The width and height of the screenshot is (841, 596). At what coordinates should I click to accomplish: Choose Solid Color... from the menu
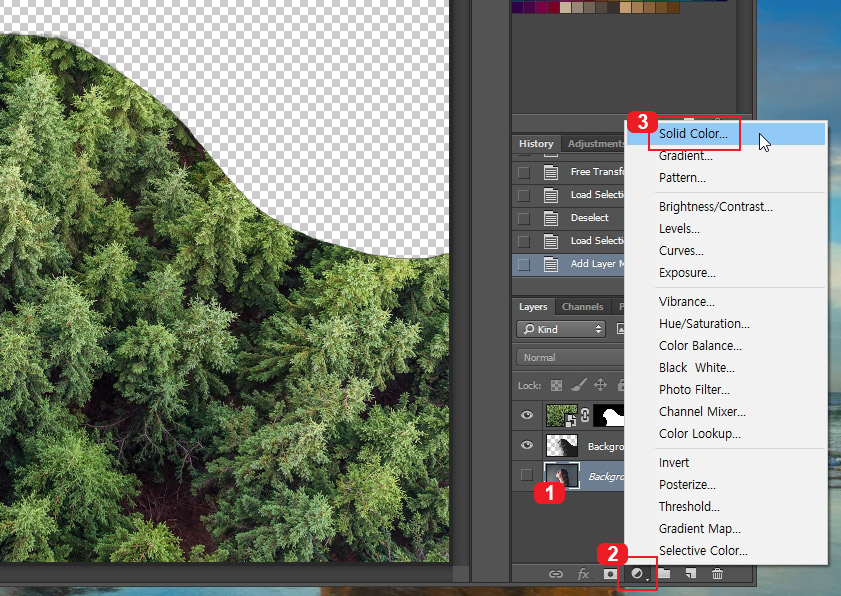coord(726,134)
